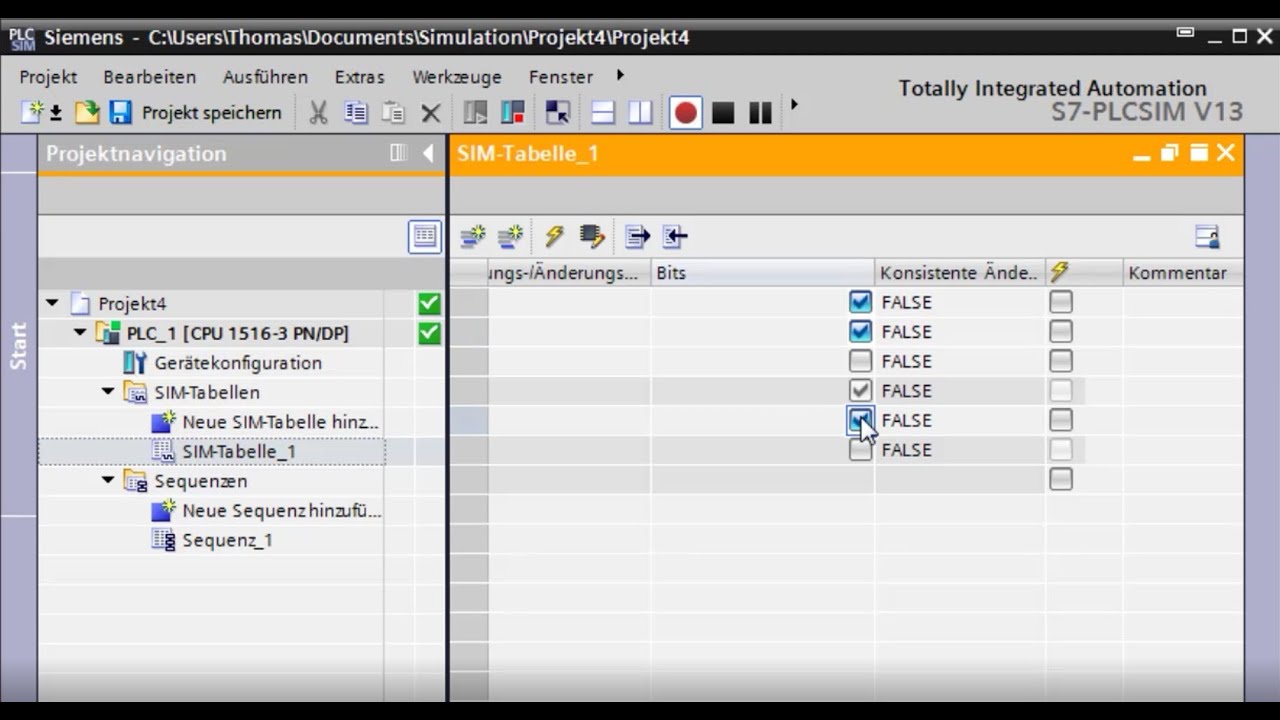
Task: Click the blue floppy disk save icon
Action: (x=121, y=112)
